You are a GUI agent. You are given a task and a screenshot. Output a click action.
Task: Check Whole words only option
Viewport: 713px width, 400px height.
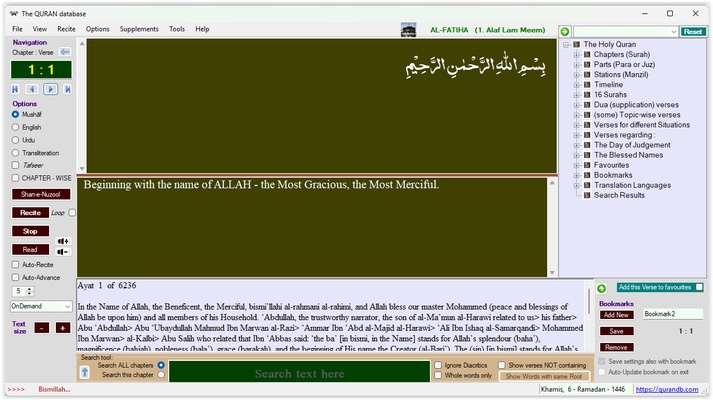(438, 375)
